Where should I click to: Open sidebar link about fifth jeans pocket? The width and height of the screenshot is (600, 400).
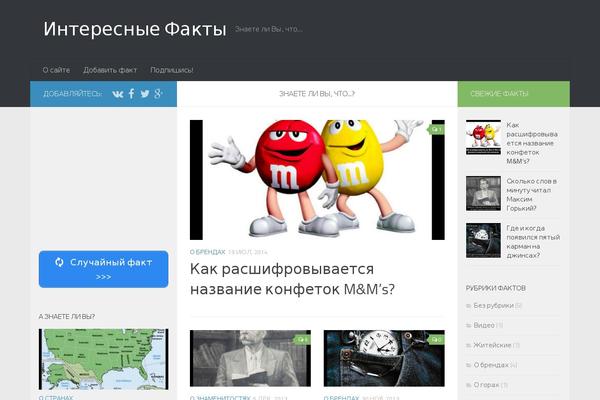tap(533, 242)
